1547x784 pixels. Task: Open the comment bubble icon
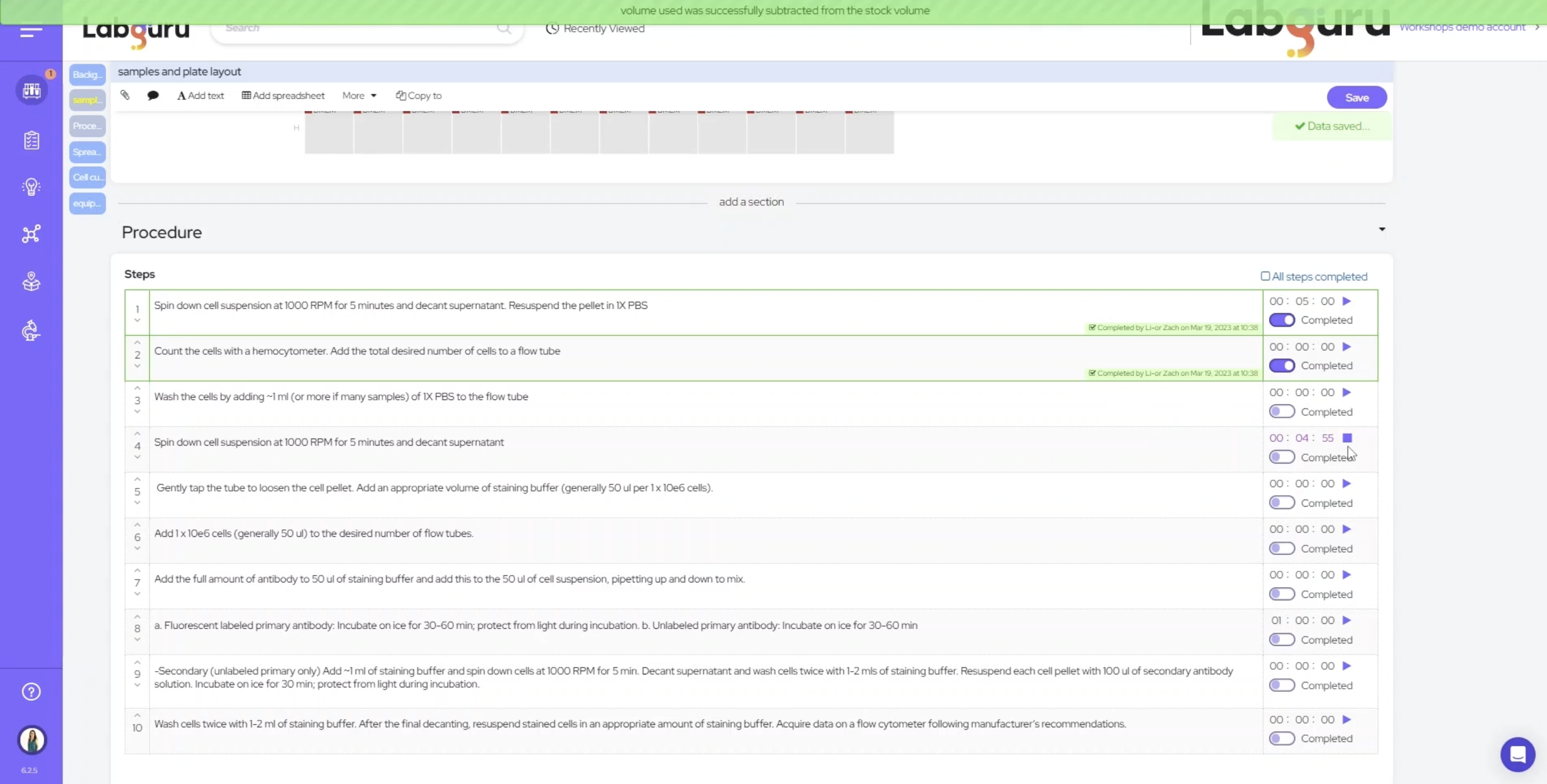[153, 95]
